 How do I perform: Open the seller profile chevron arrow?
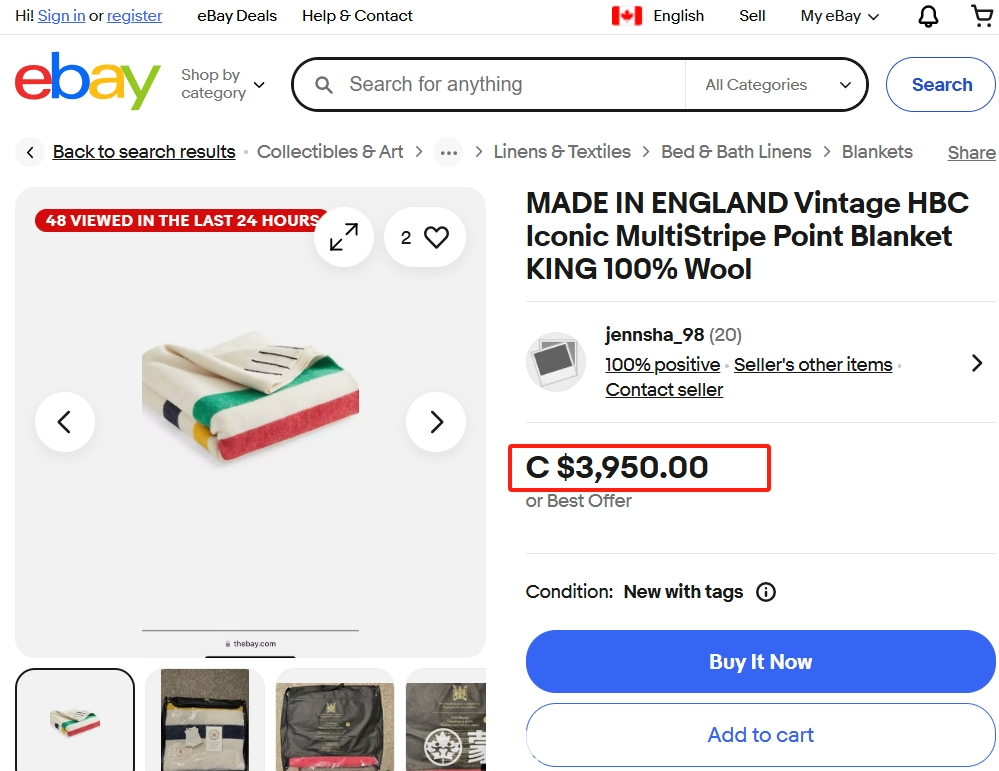pyautogui.click(x=977, y=363)
